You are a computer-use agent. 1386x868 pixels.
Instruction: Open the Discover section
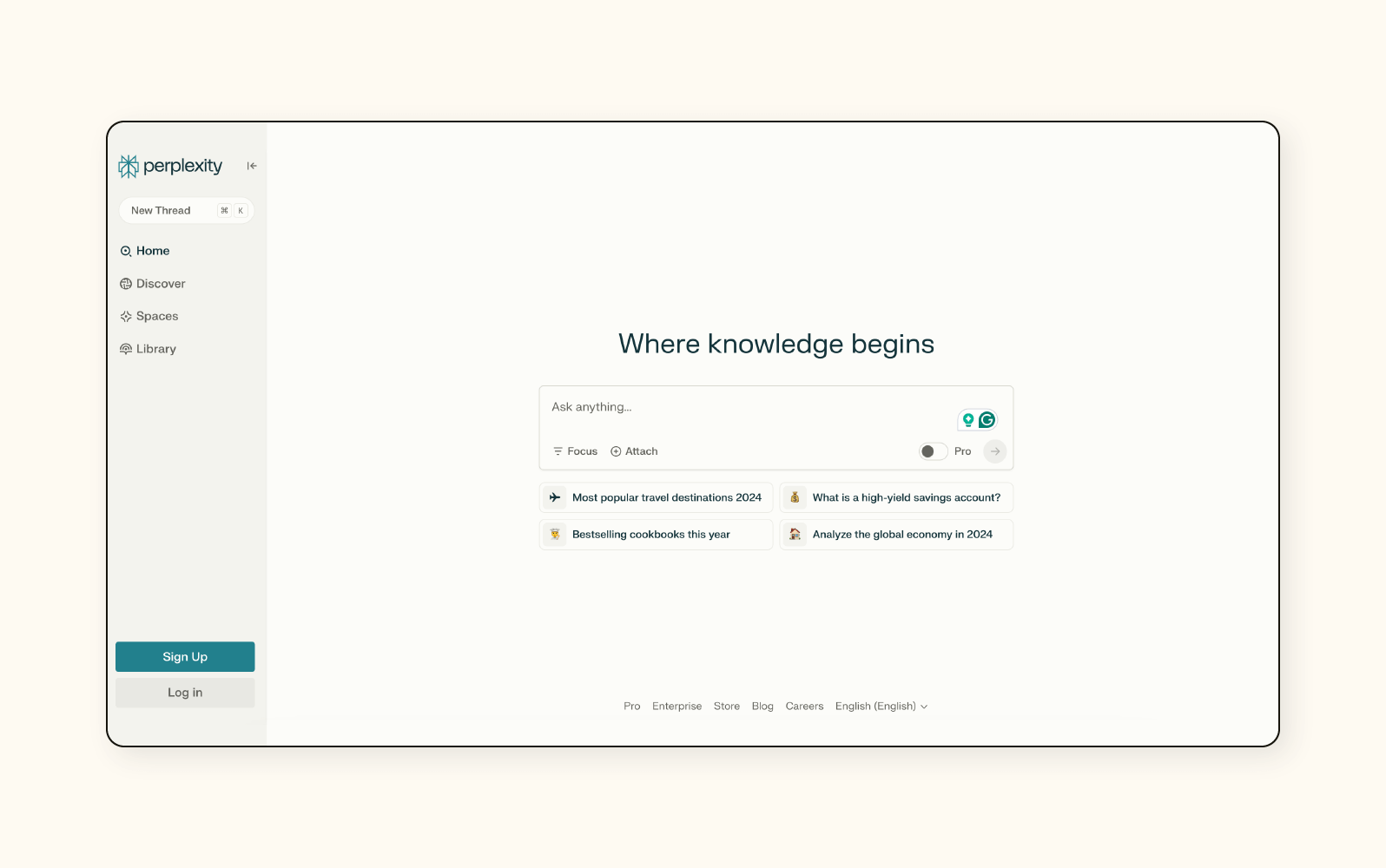[x=152, y=284]
